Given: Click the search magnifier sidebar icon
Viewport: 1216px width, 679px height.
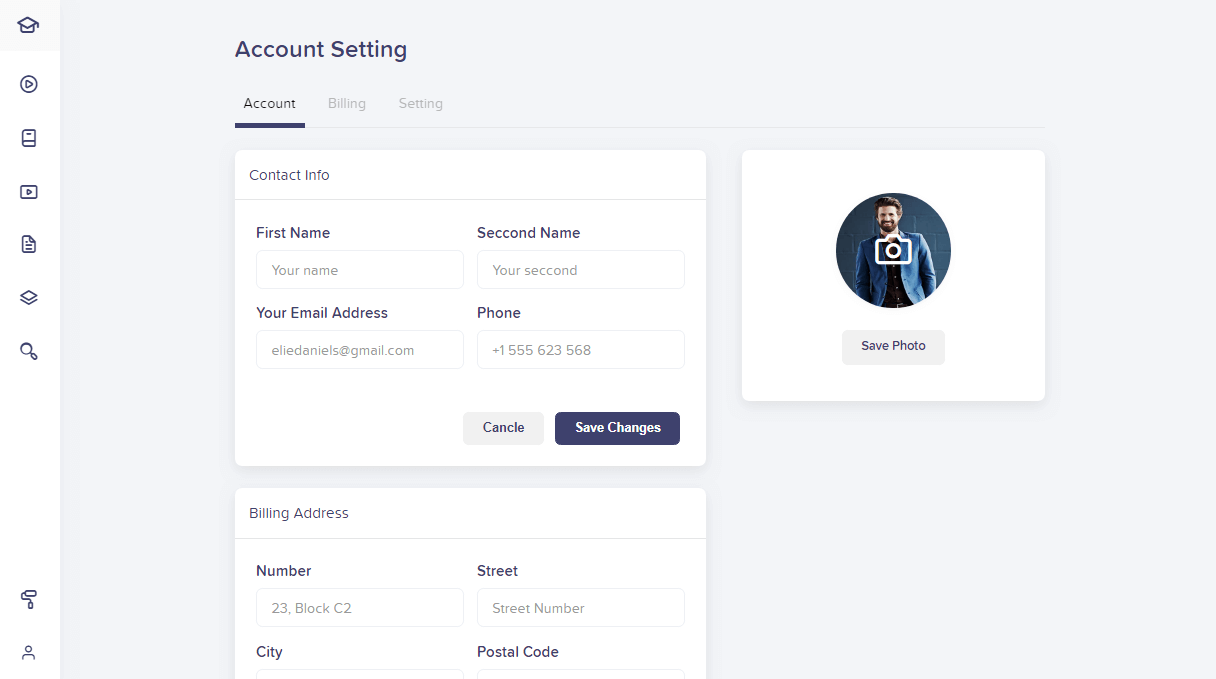Looking at the screenshot, I should pos(29,351).
